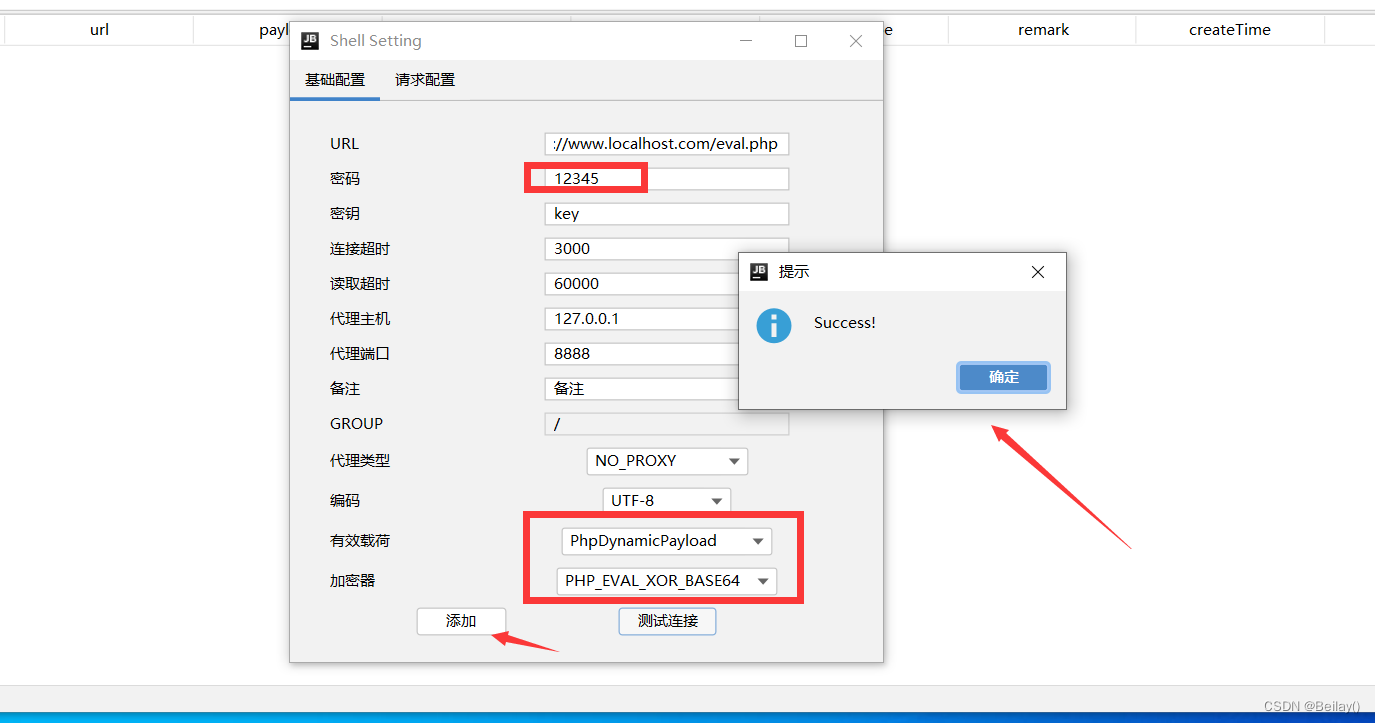
Task: Open the 有效载荷 PhpDynamicPayload dropdown
Action: click(x=667, y=541)
